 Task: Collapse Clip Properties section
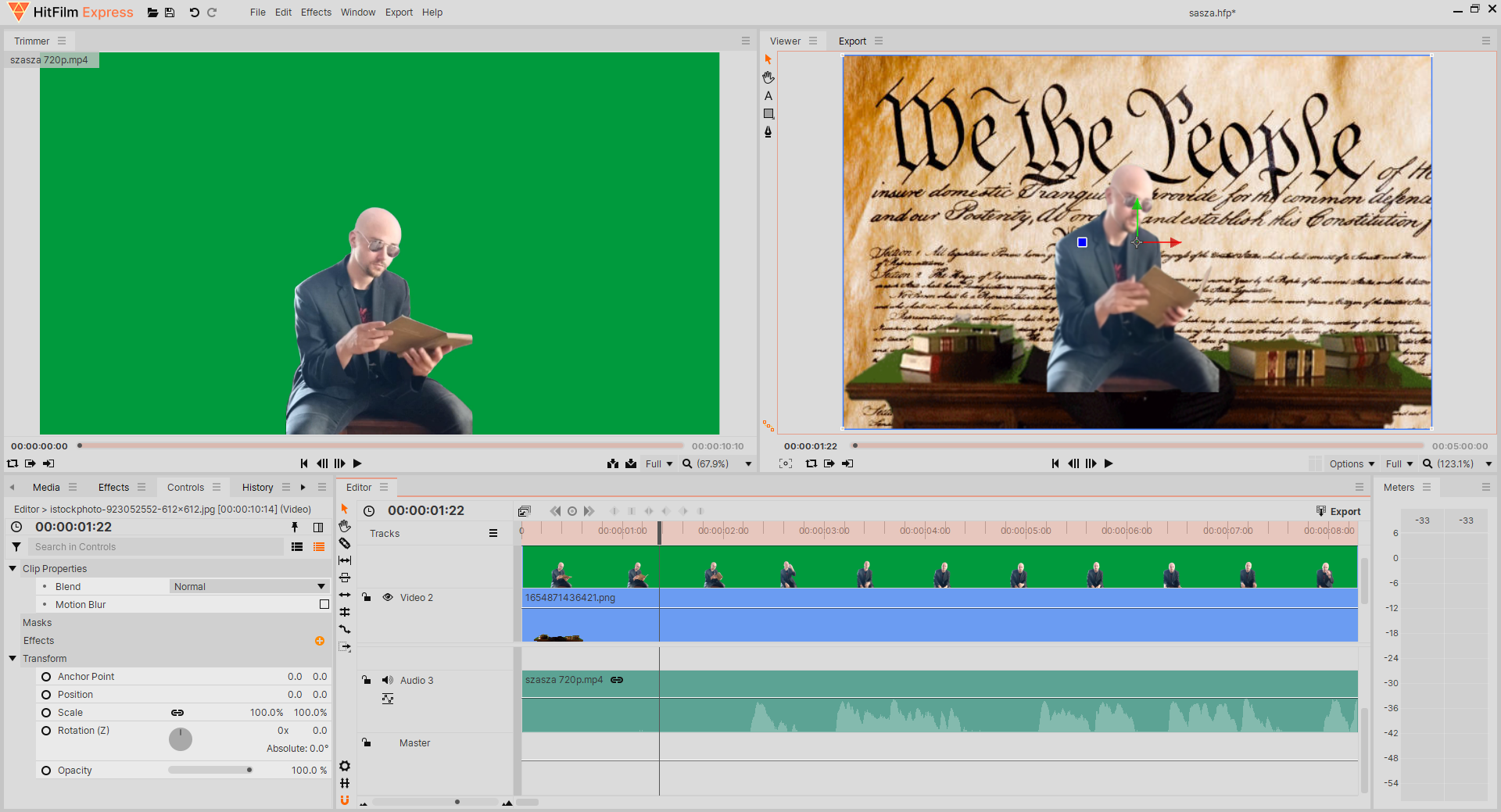tap(13, 568)
